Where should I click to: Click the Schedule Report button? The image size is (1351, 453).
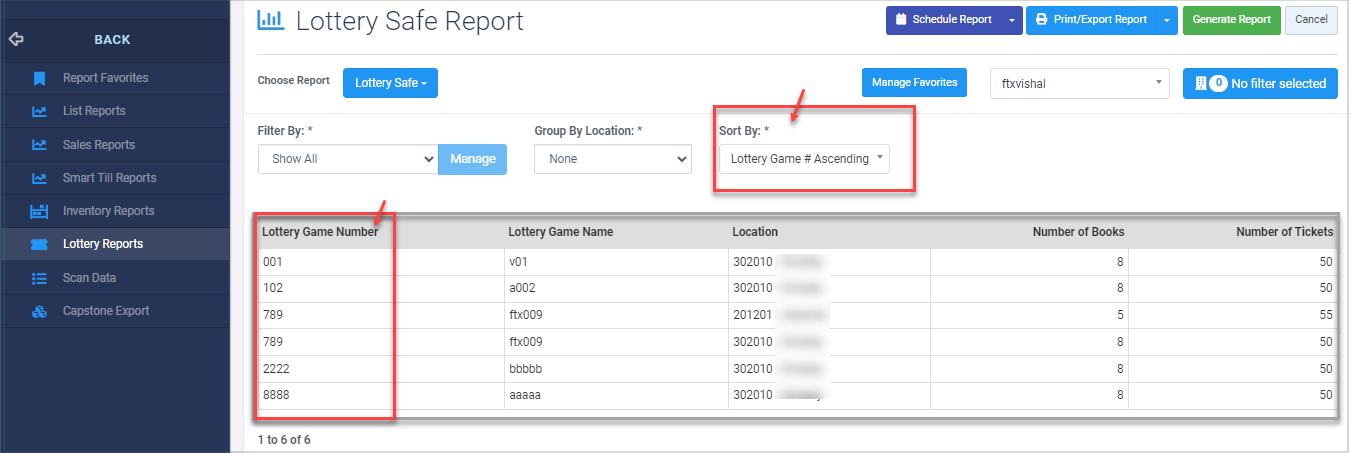(x=943, y=19)
